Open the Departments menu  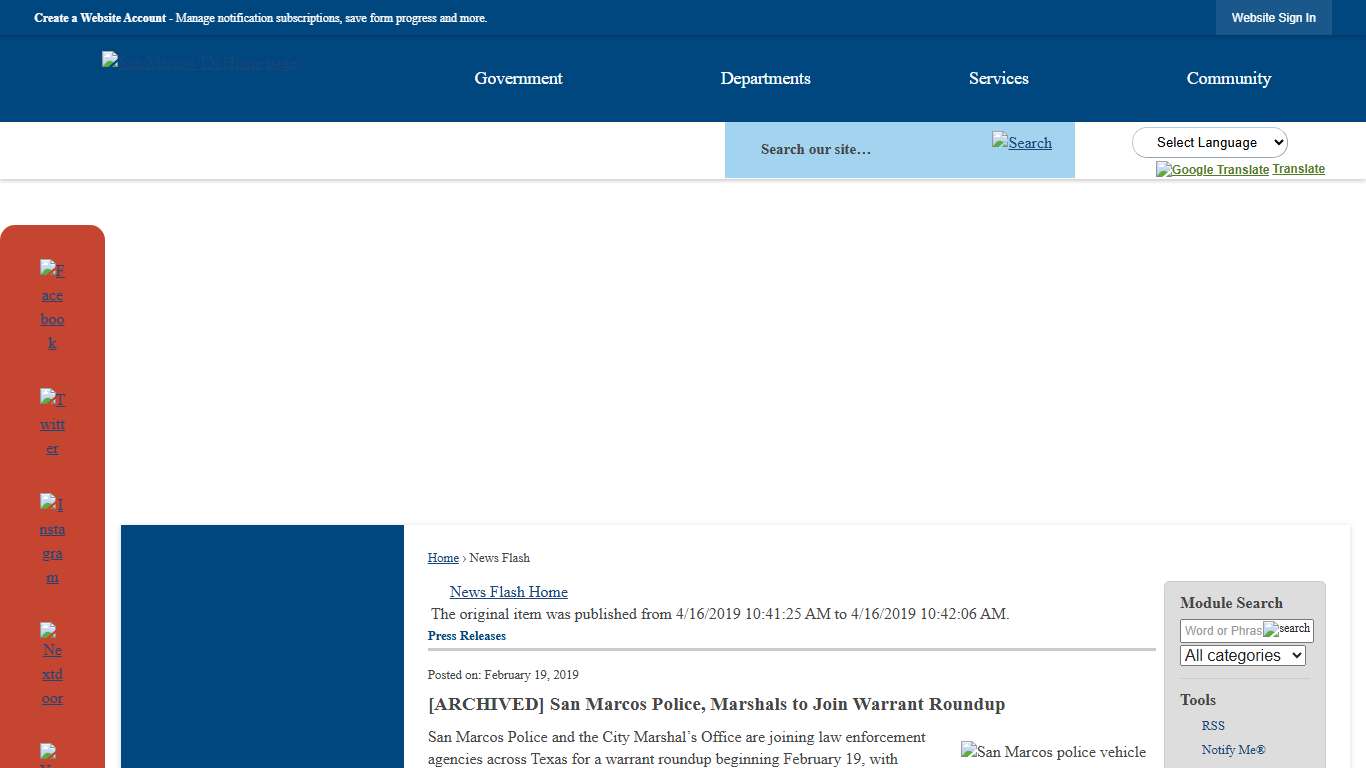pyautogui.click(x=765, y=78)
